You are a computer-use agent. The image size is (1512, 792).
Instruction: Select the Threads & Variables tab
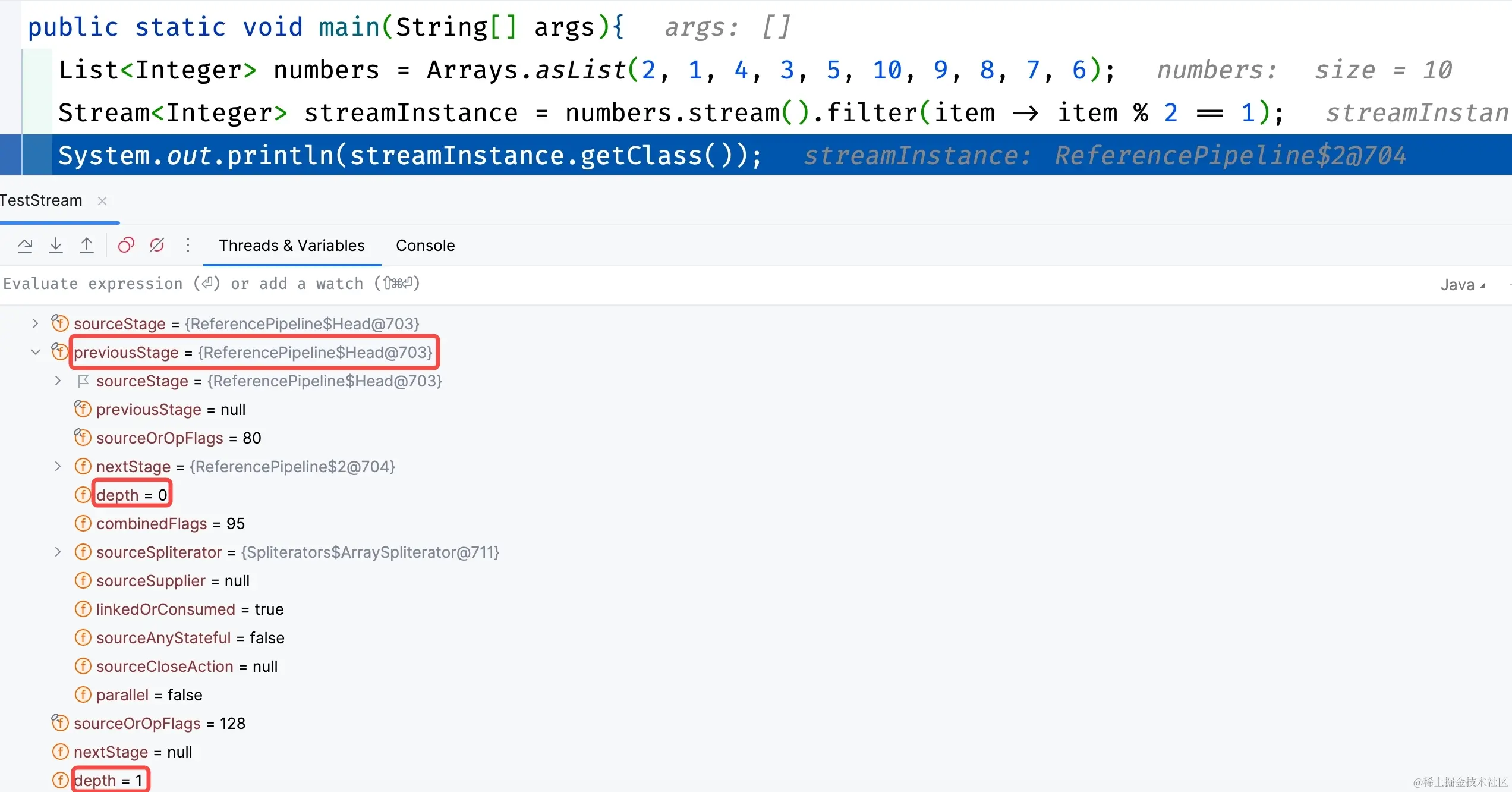click(291, 246)
